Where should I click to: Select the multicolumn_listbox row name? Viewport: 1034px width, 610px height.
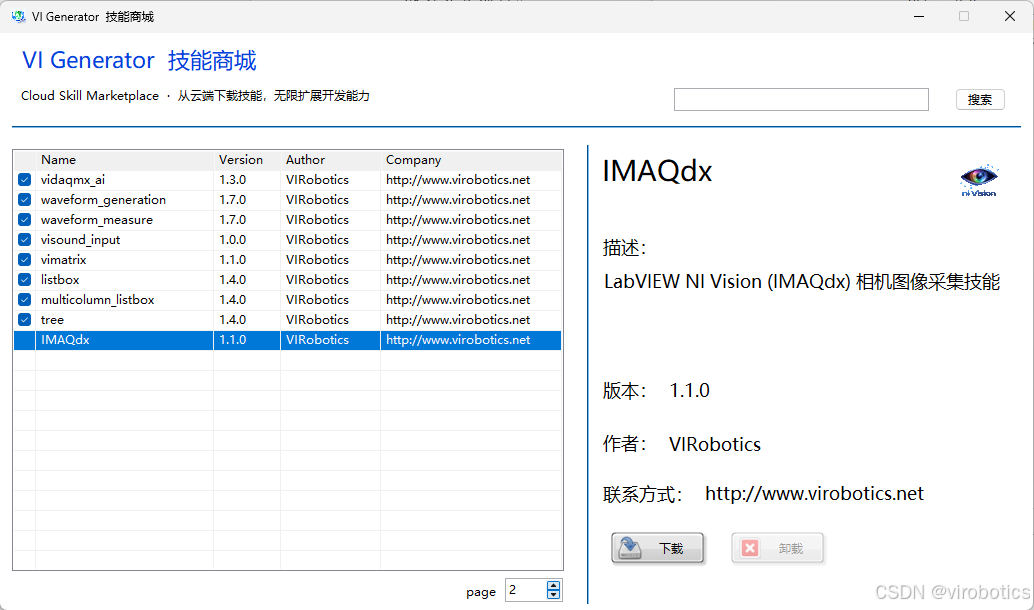point(98,299)
